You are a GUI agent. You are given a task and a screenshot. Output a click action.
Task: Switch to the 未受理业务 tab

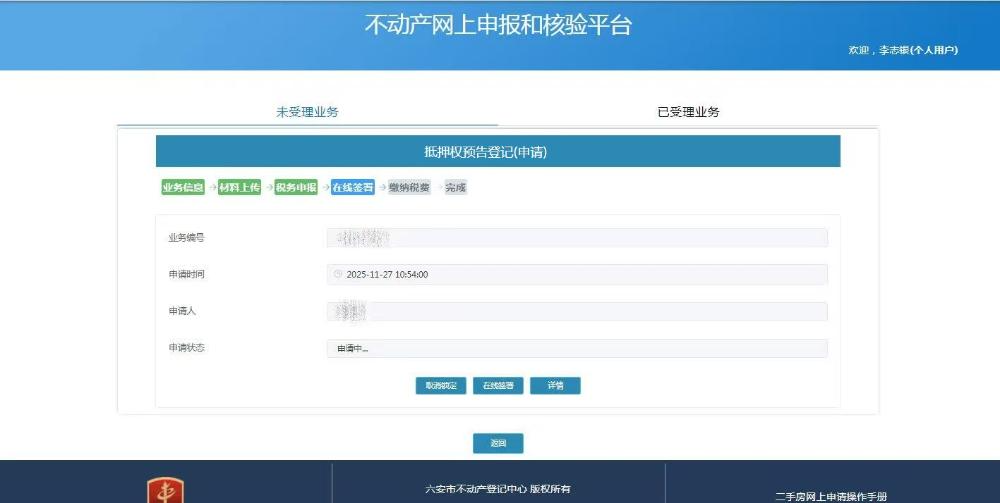point(307,112)
